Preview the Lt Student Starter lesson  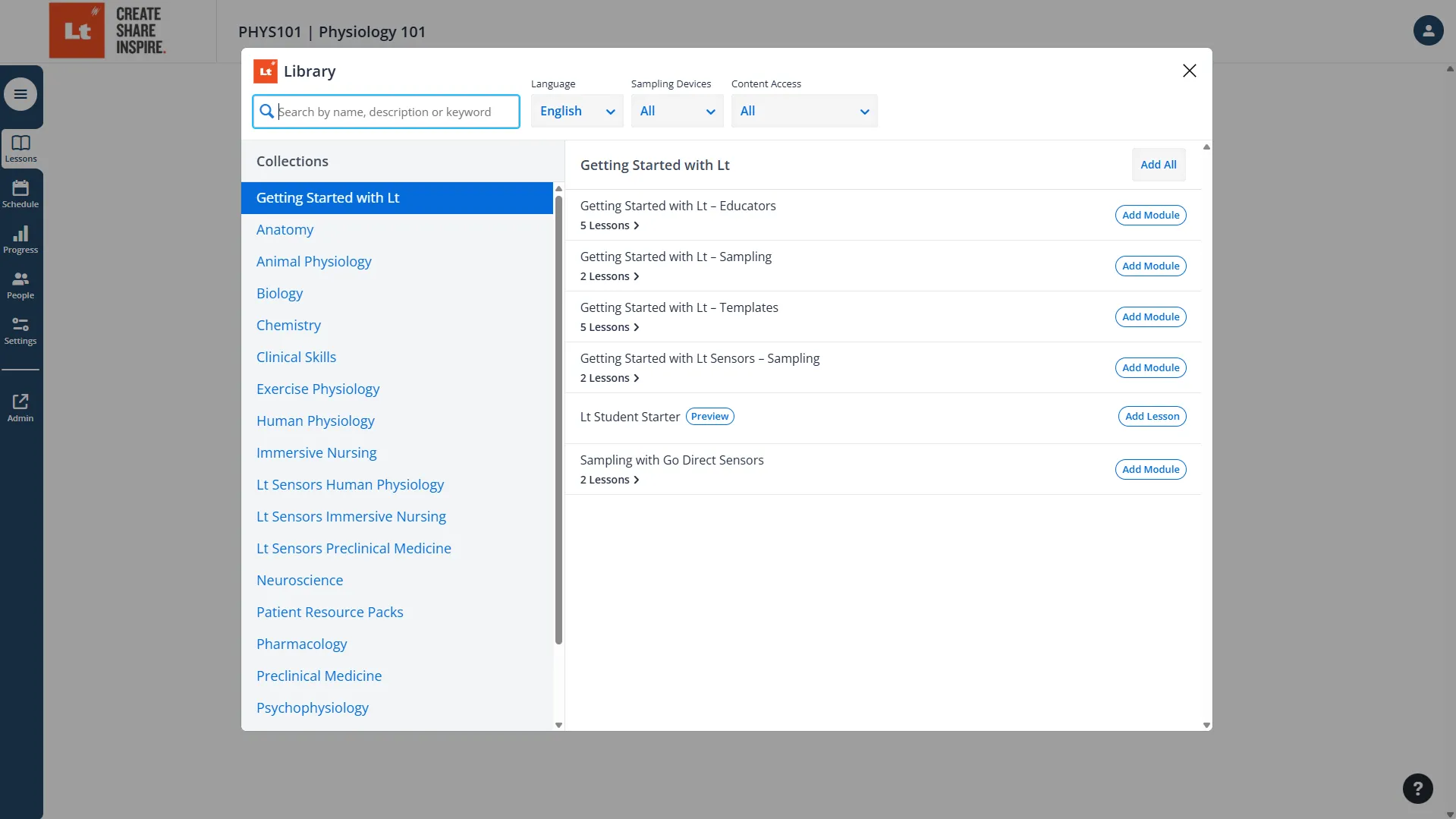coord(709,417)
